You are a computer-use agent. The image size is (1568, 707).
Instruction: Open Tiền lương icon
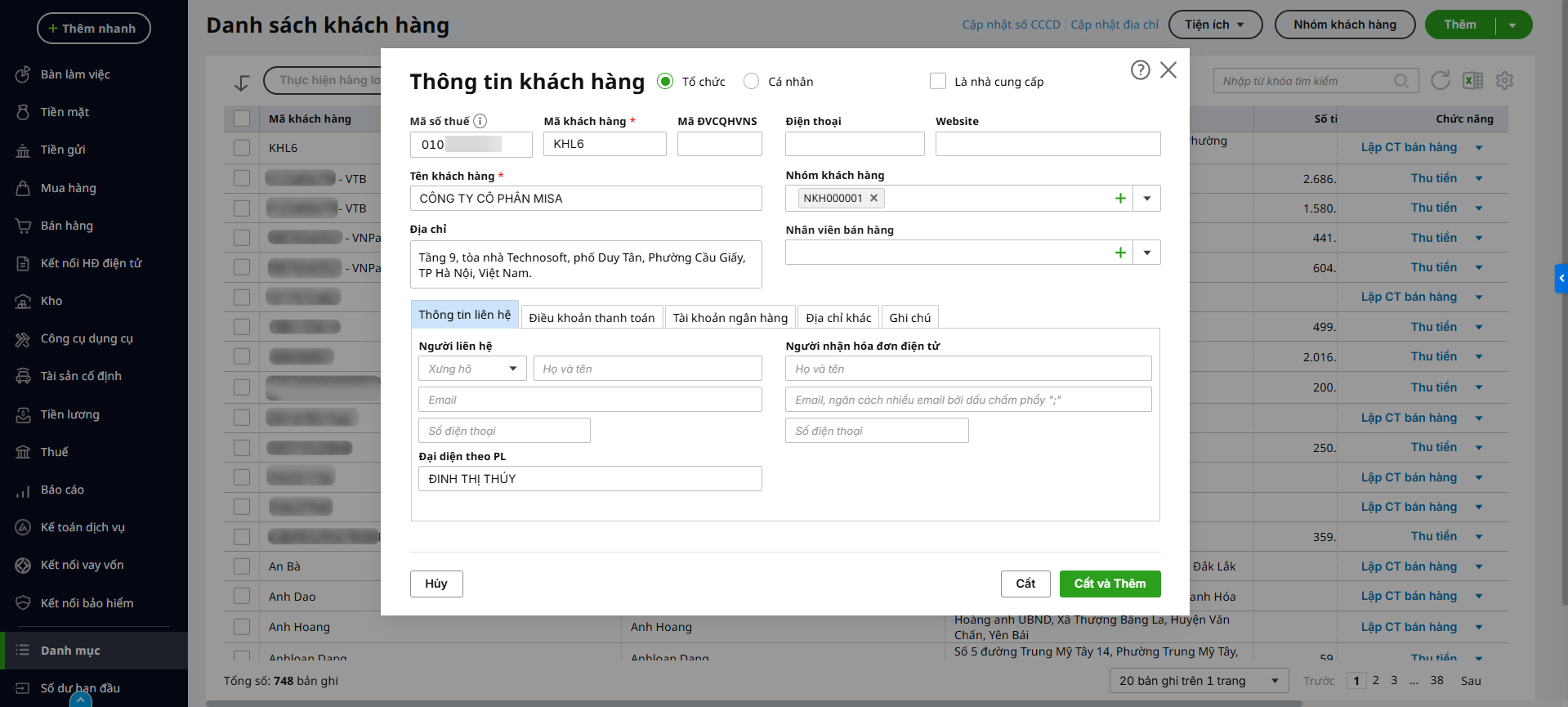pyautogui.click(x=23, y=414)
